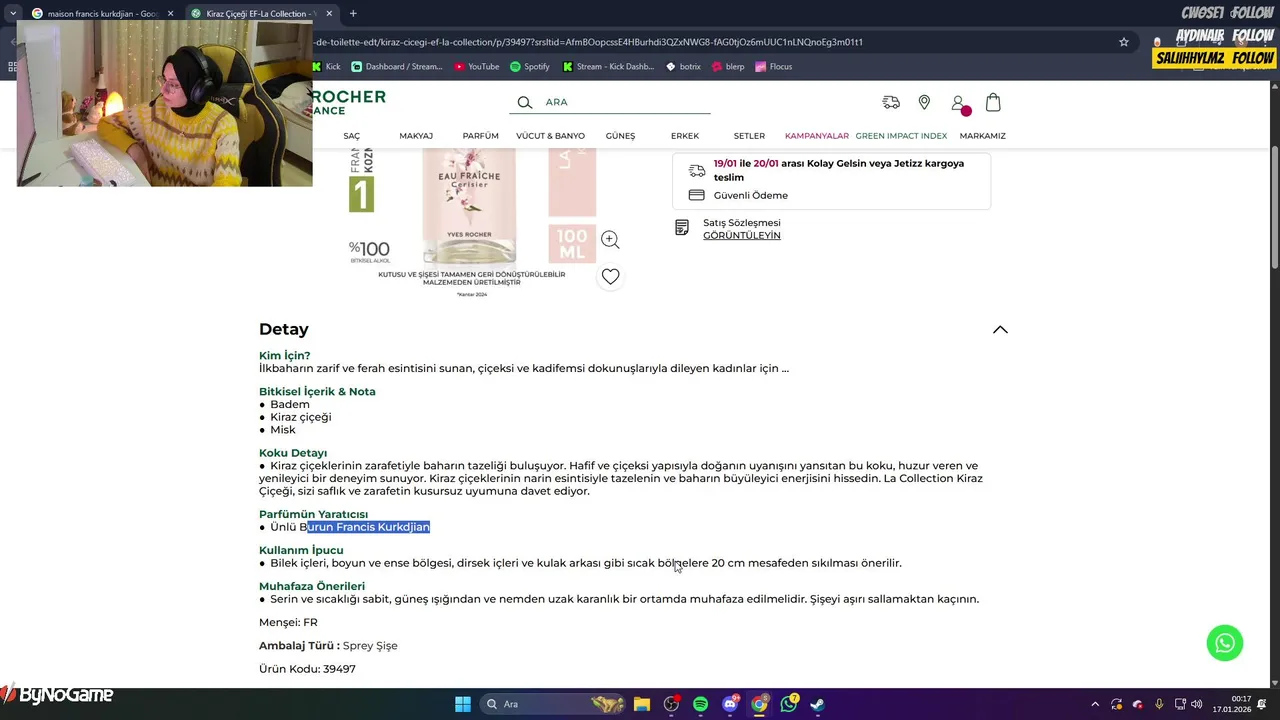The image size is (1280, 720).
Task: Open the PARFÜM menu
Action: (x=480, y=136)
